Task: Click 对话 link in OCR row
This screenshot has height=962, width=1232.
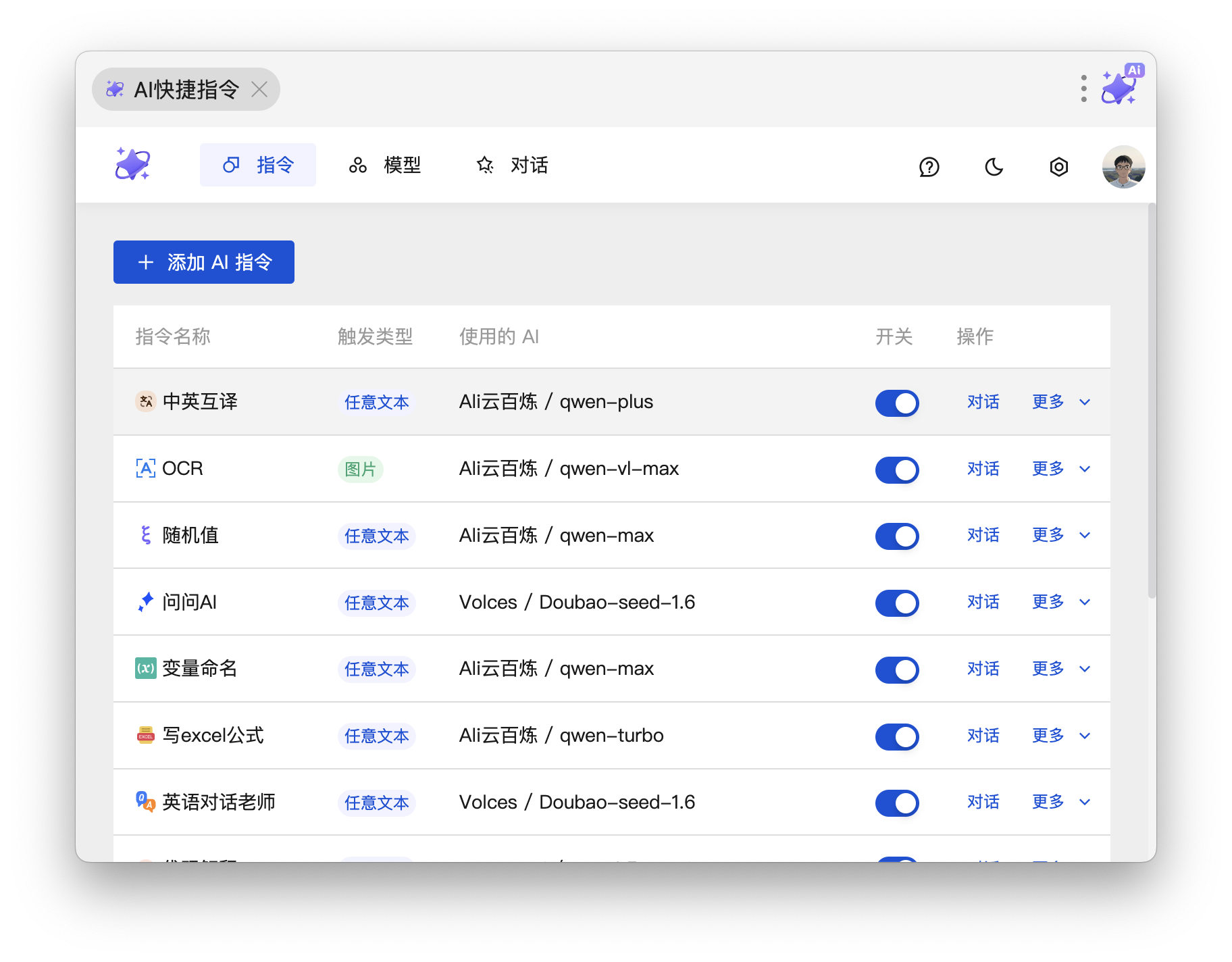Action: pyautogui.click(x=983, y=469)
